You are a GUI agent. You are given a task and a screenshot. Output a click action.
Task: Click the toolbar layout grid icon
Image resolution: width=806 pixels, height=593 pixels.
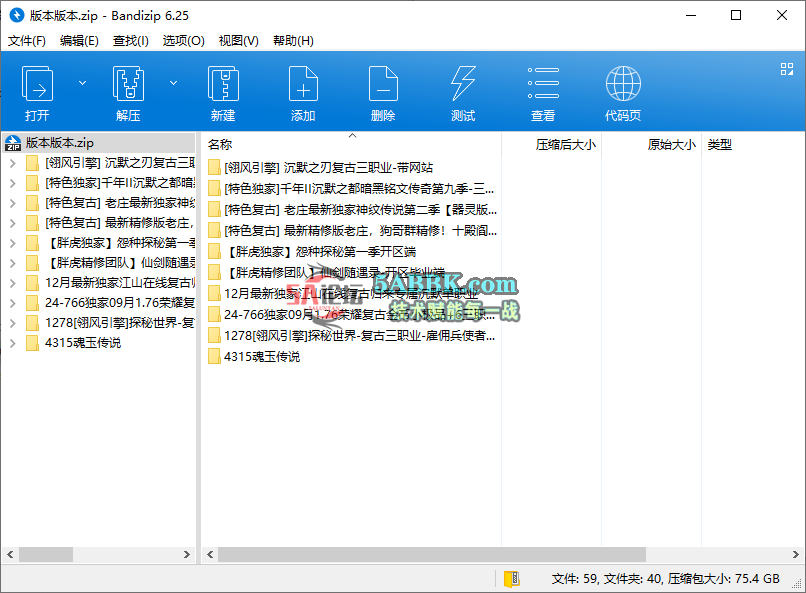click(786, 69)
